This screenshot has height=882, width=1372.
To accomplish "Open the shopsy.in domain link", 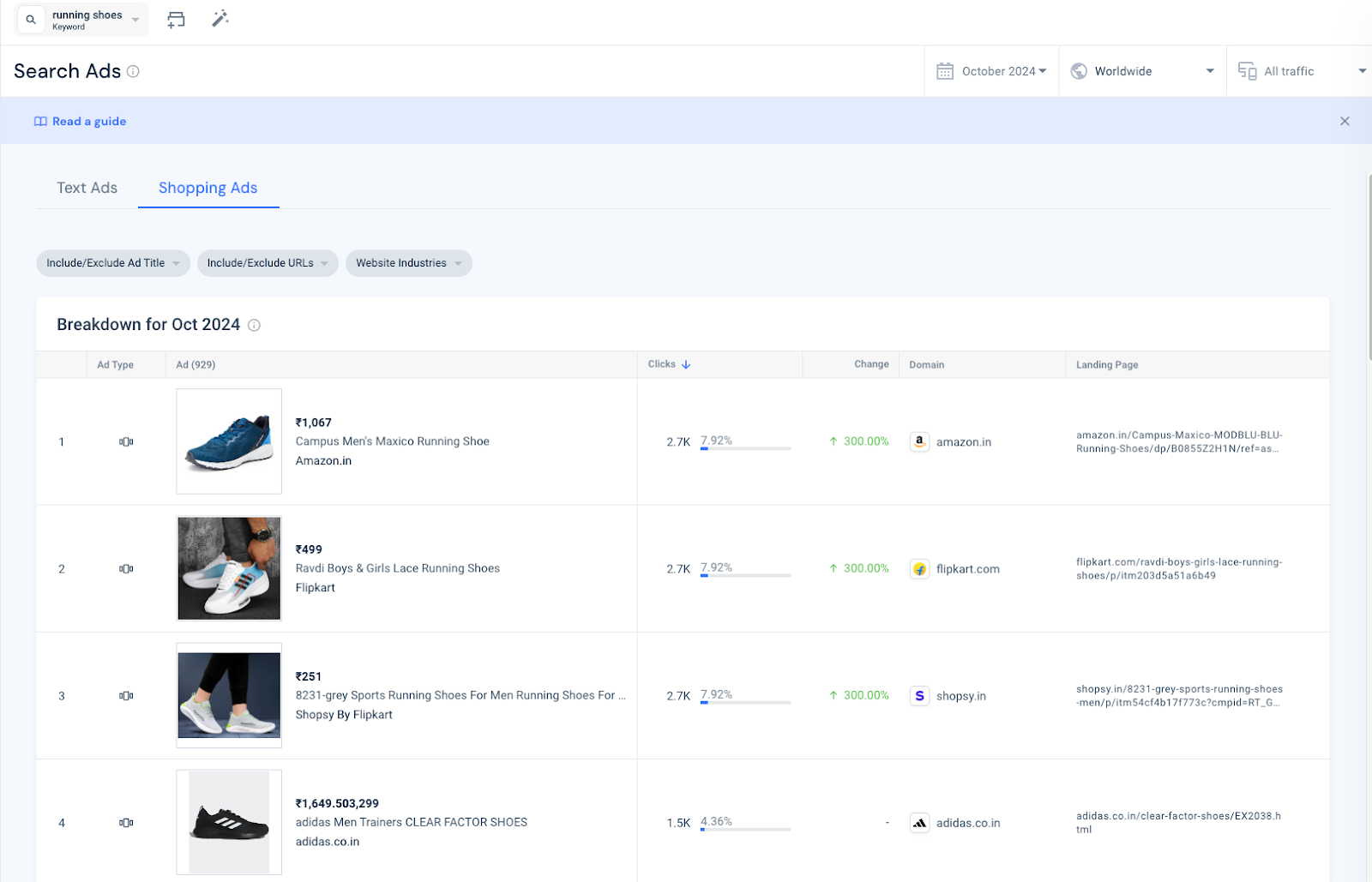I will point(961,696).
